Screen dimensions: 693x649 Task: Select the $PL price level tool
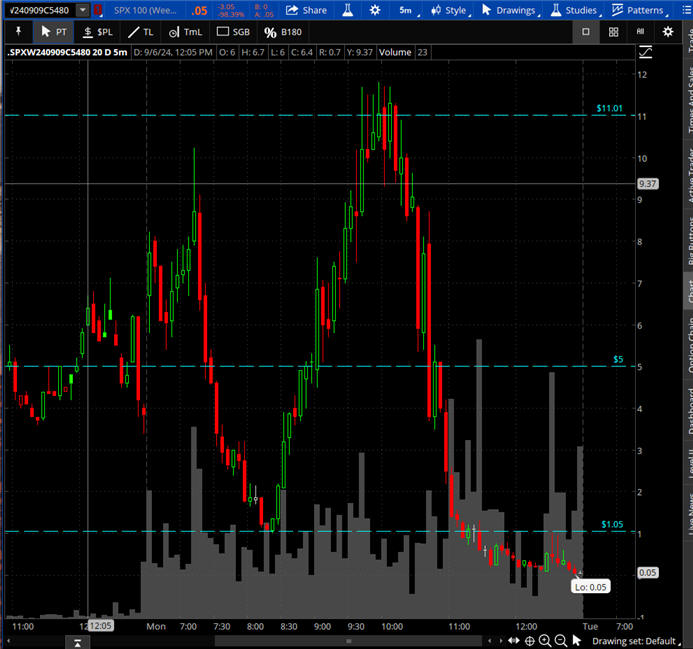pos(98,32)
